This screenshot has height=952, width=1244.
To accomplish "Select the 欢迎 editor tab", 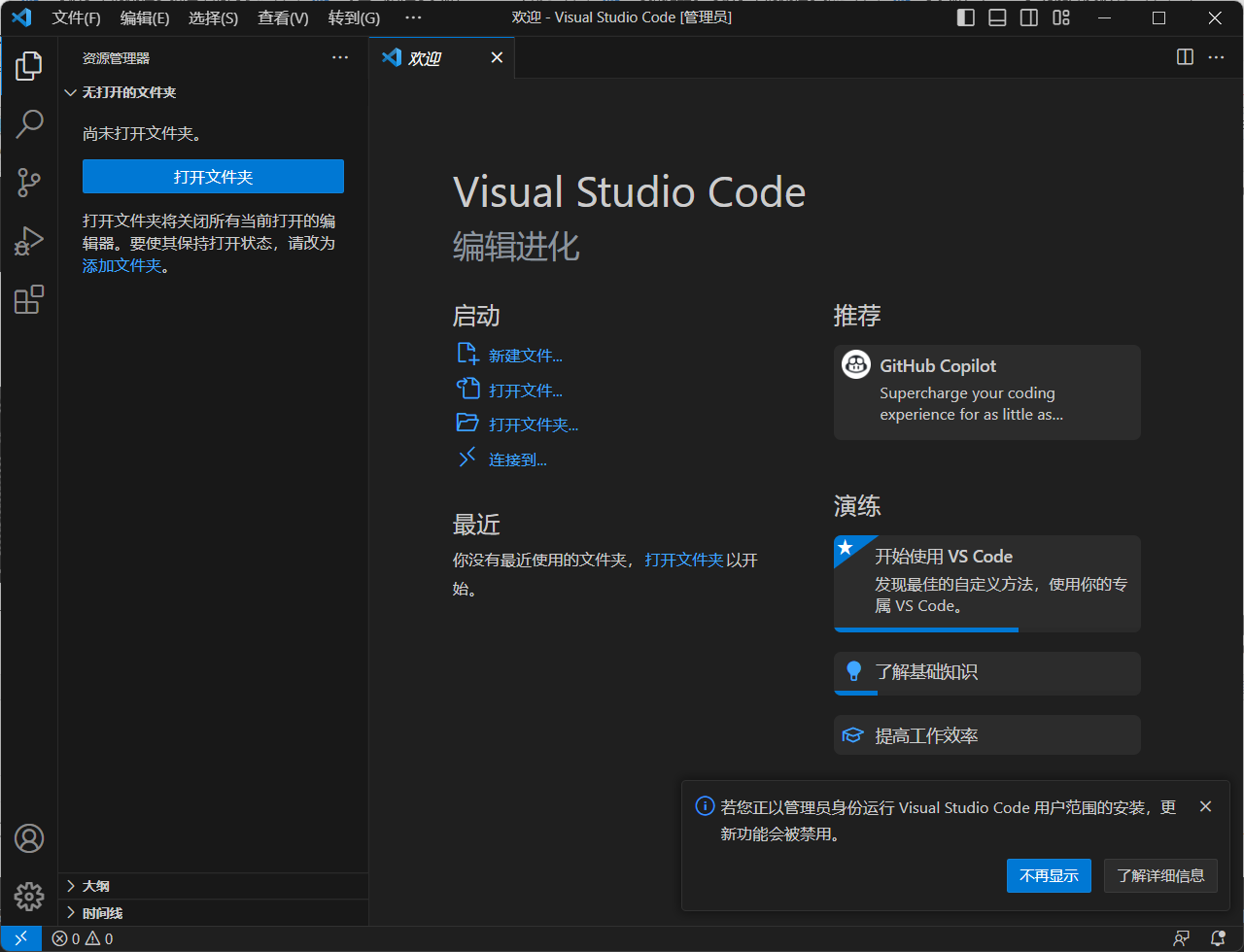I will [x=442, y=57].
